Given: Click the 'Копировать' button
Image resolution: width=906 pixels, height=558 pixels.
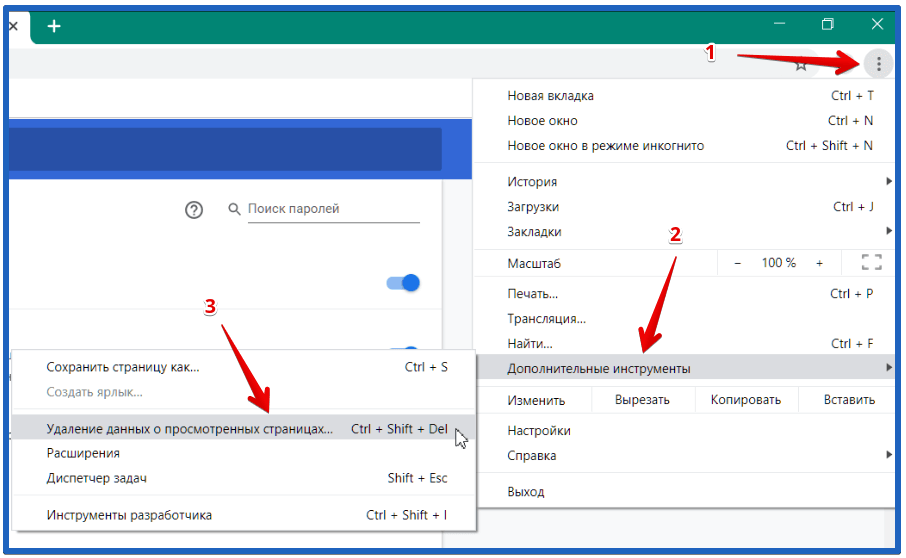Looking at the screenshot, I should point(745,400).
